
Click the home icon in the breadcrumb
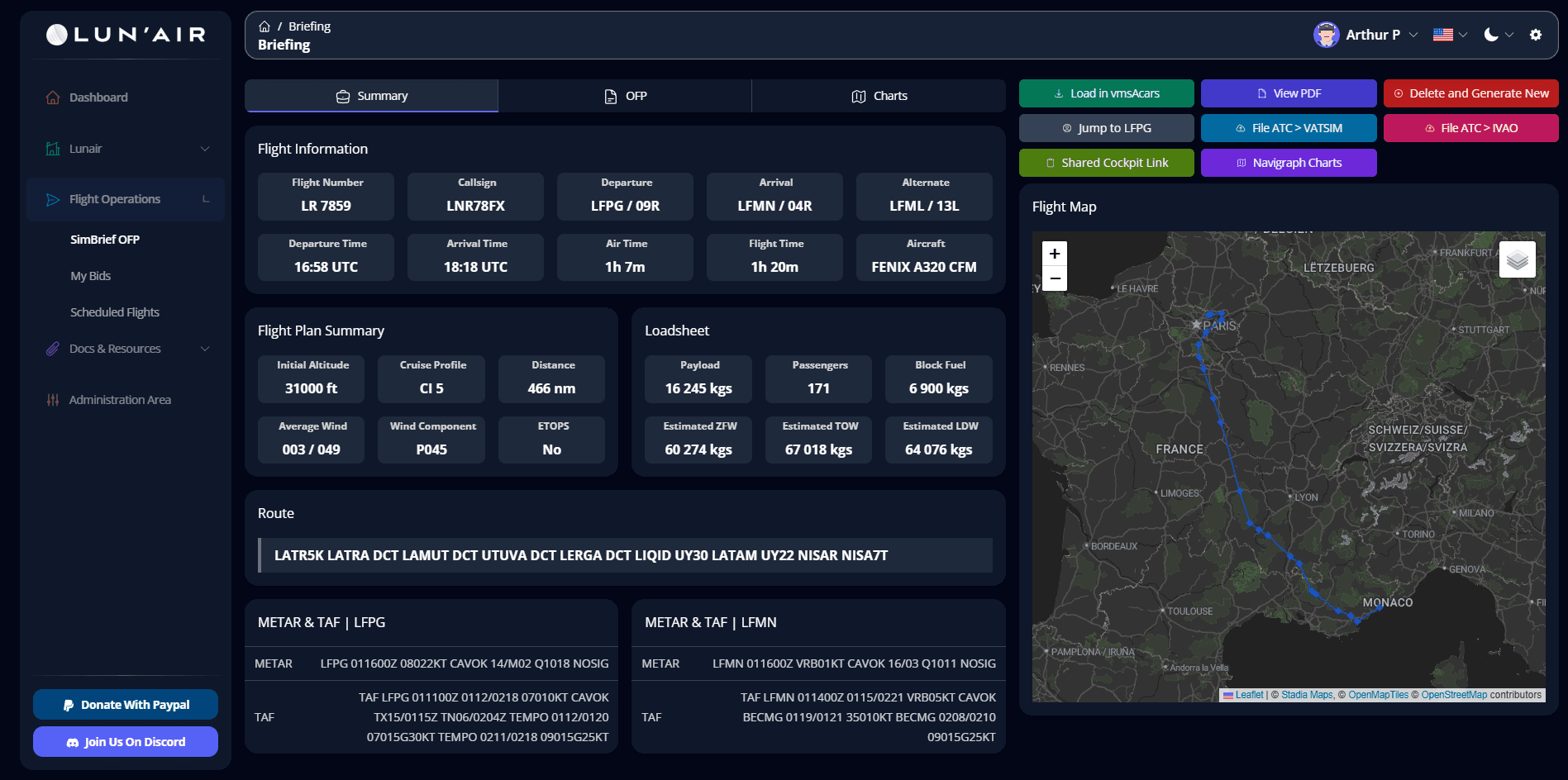(263, 26)
